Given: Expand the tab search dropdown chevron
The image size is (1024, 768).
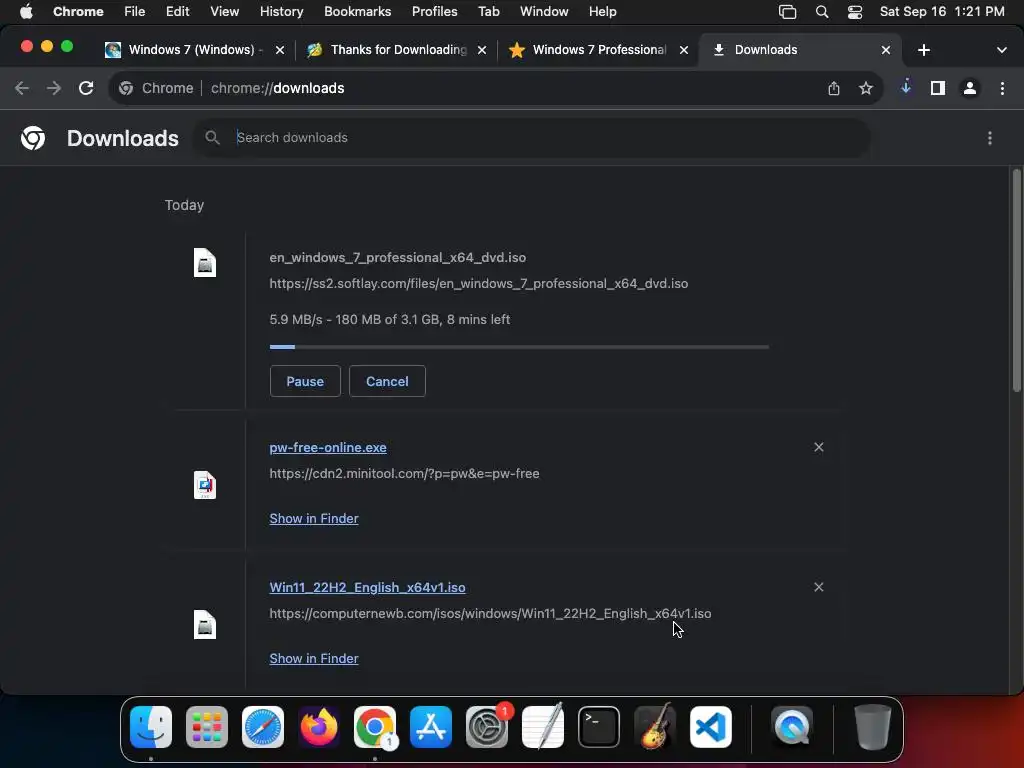Looking at the screenshot, I should [x=1001, y=50].
